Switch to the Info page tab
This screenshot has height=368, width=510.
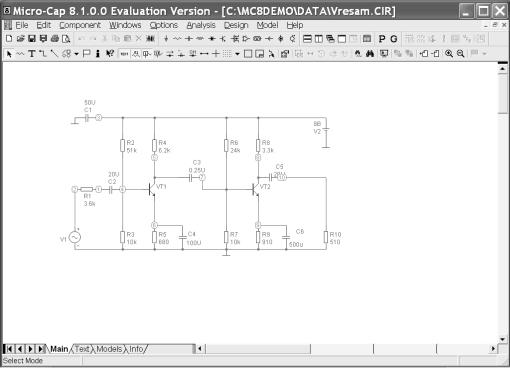coord(136,349)
